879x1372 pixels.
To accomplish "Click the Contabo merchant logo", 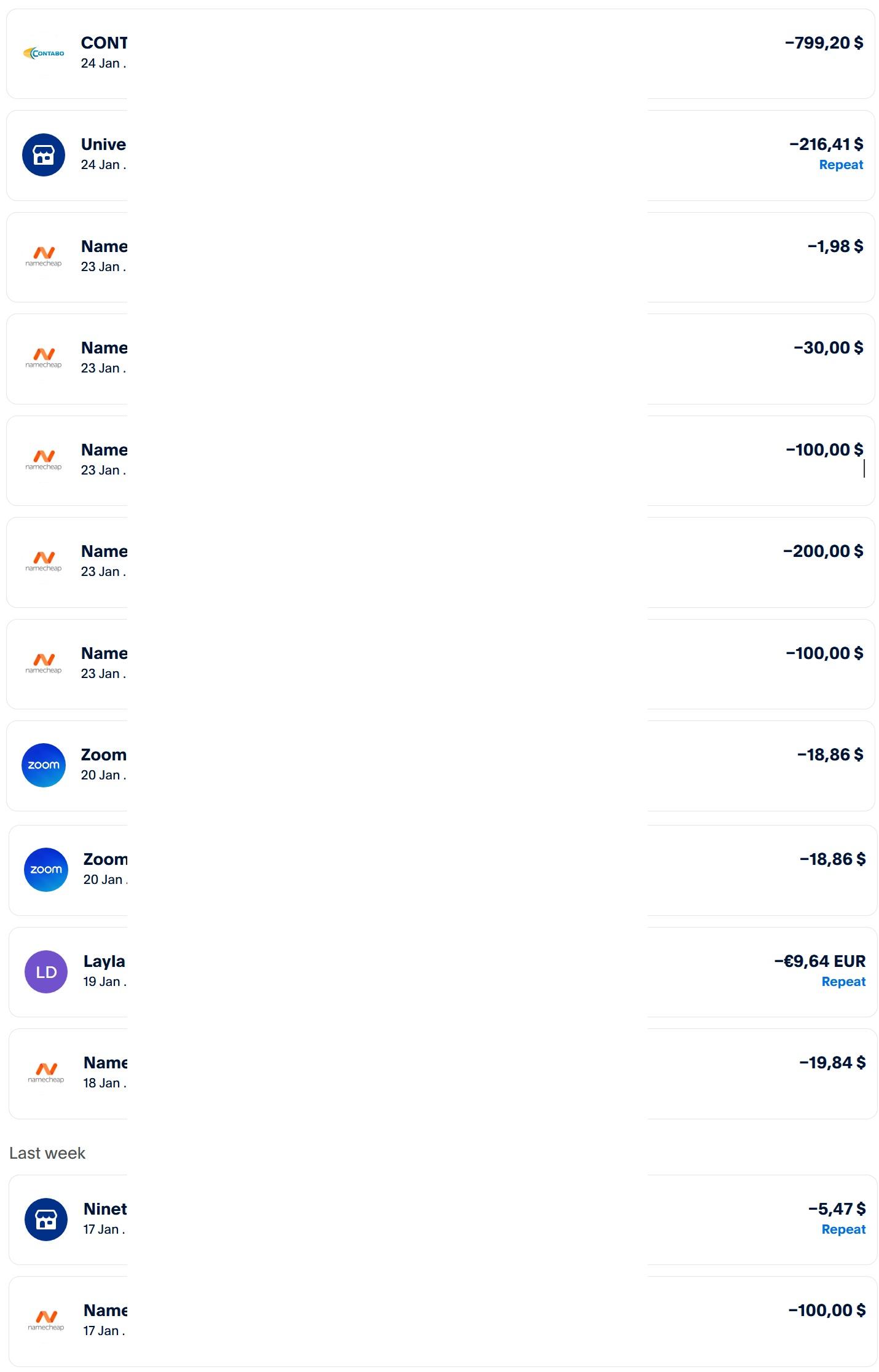I will [x=44, y=53].
